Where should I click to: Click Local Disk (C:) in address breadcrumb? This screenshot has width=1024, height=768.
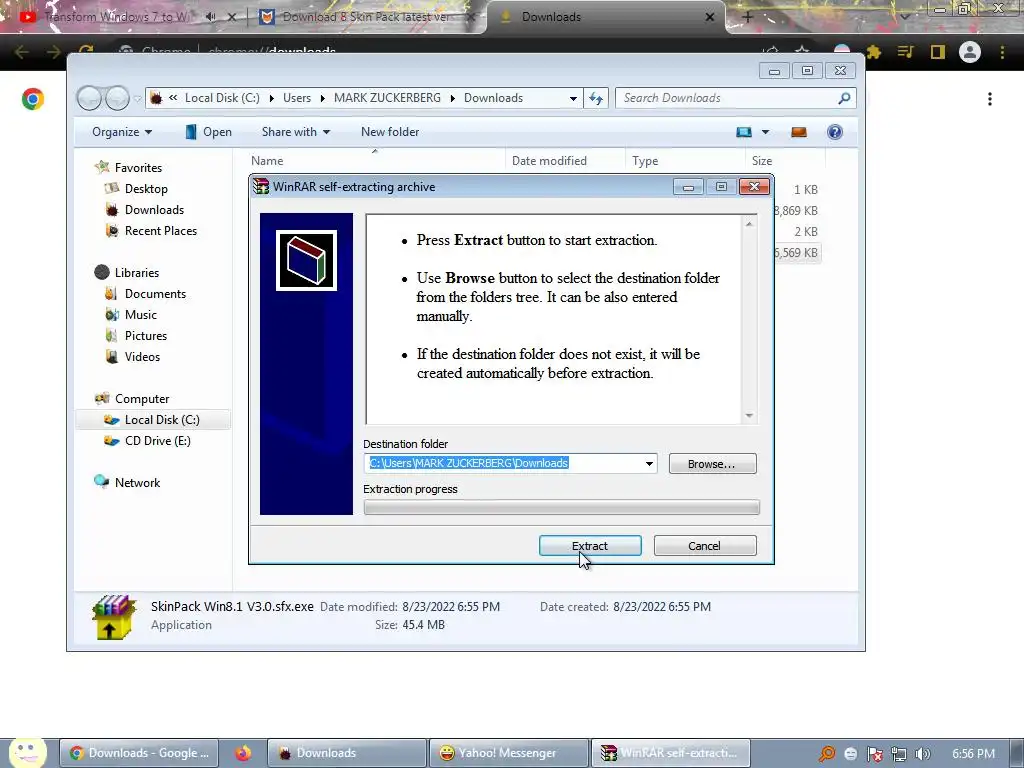pos(222,98)
